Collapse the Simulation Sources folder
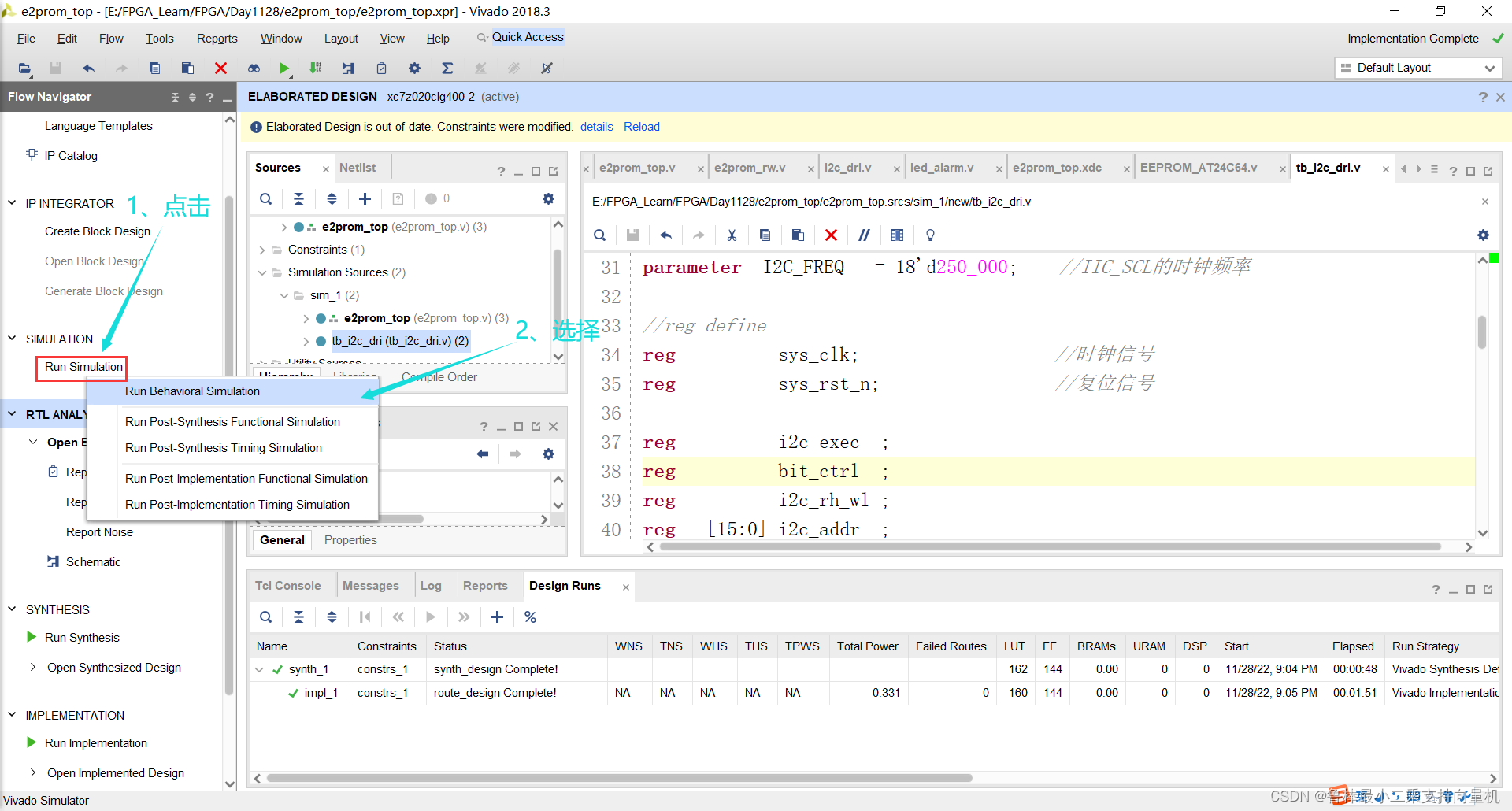The width and height of the screenshot is (1512, 811). 262,272
